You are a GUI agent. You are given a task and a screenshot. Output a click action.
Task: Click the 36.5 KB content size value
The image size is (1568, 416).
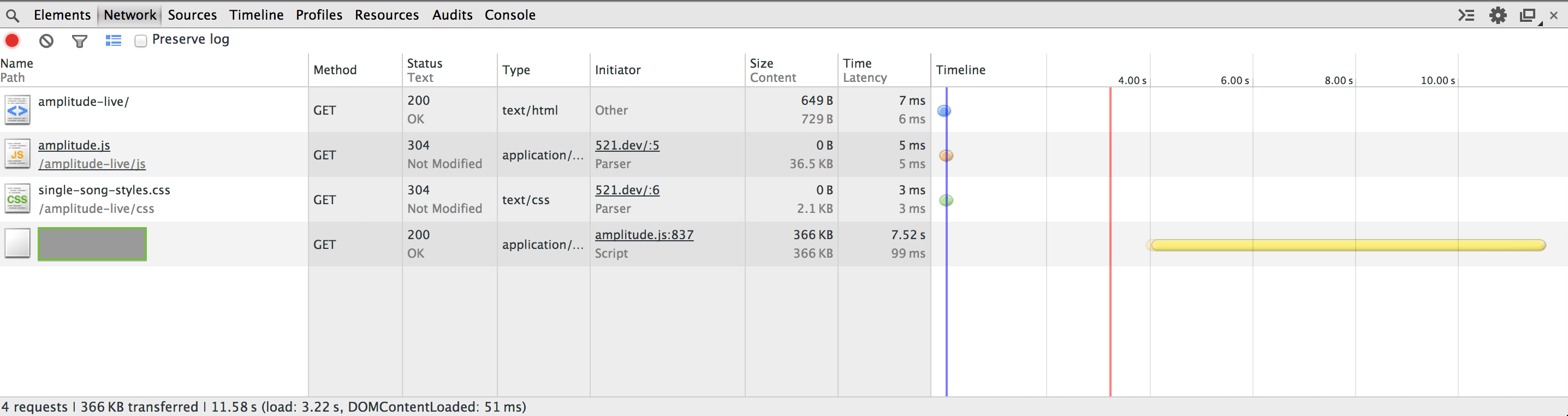(811, 164)
